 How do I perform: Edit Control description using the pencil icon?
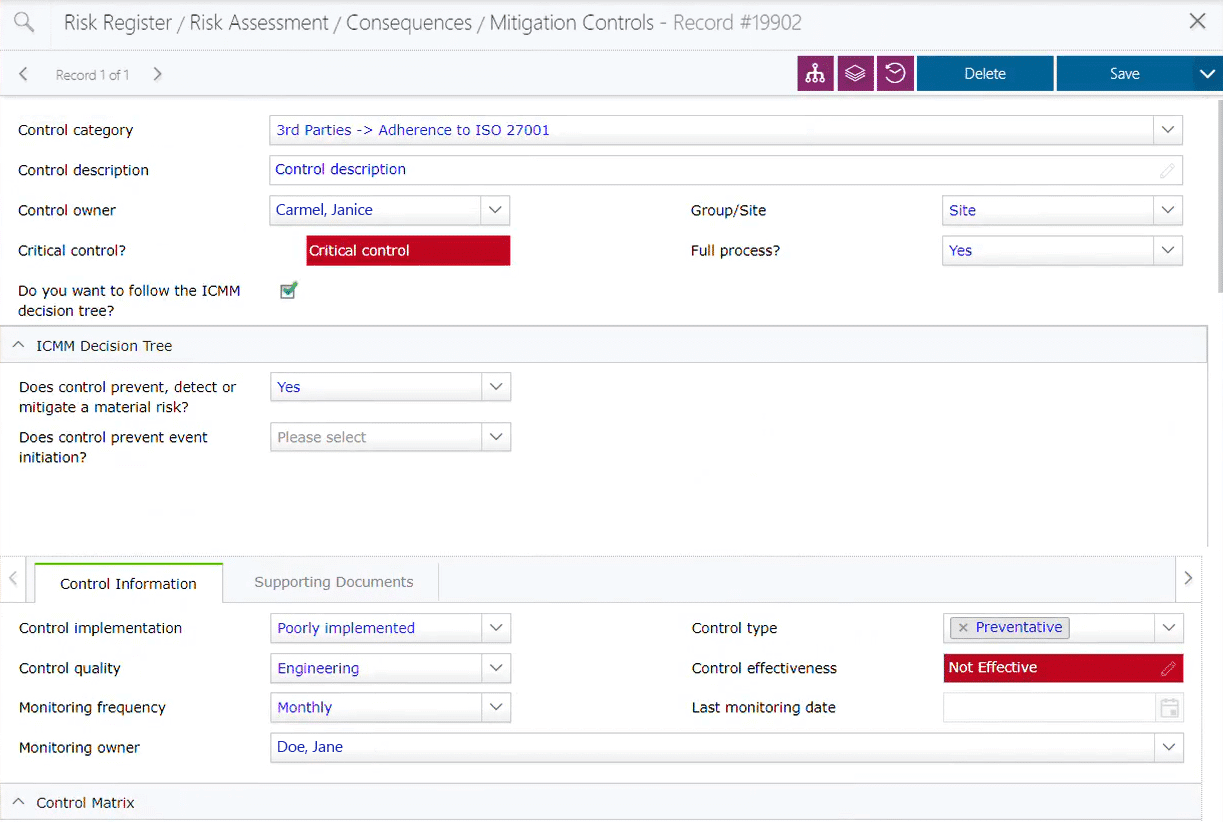[x=1166, y=170]
